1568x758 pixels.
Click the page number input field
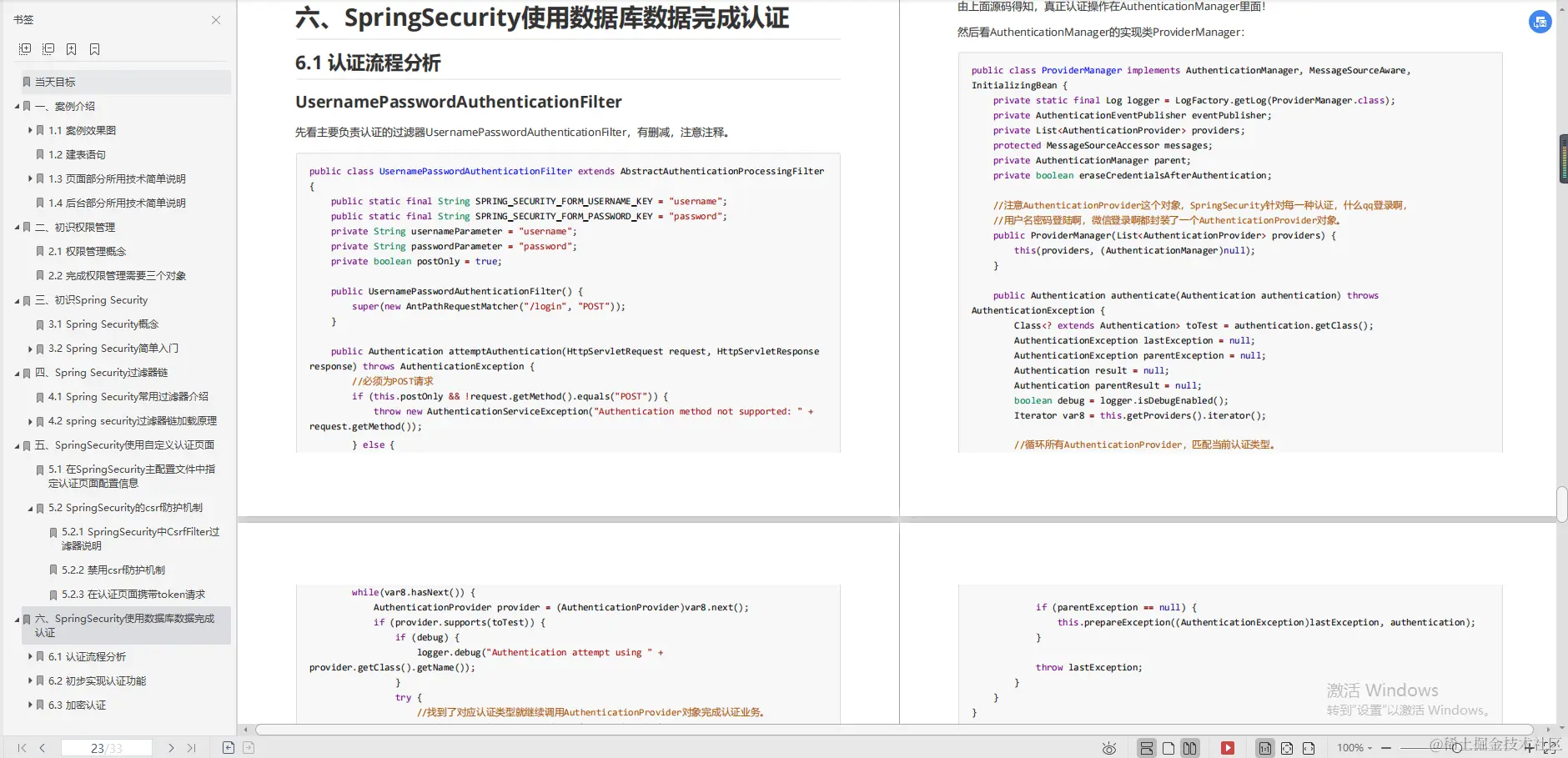point(106,747)
